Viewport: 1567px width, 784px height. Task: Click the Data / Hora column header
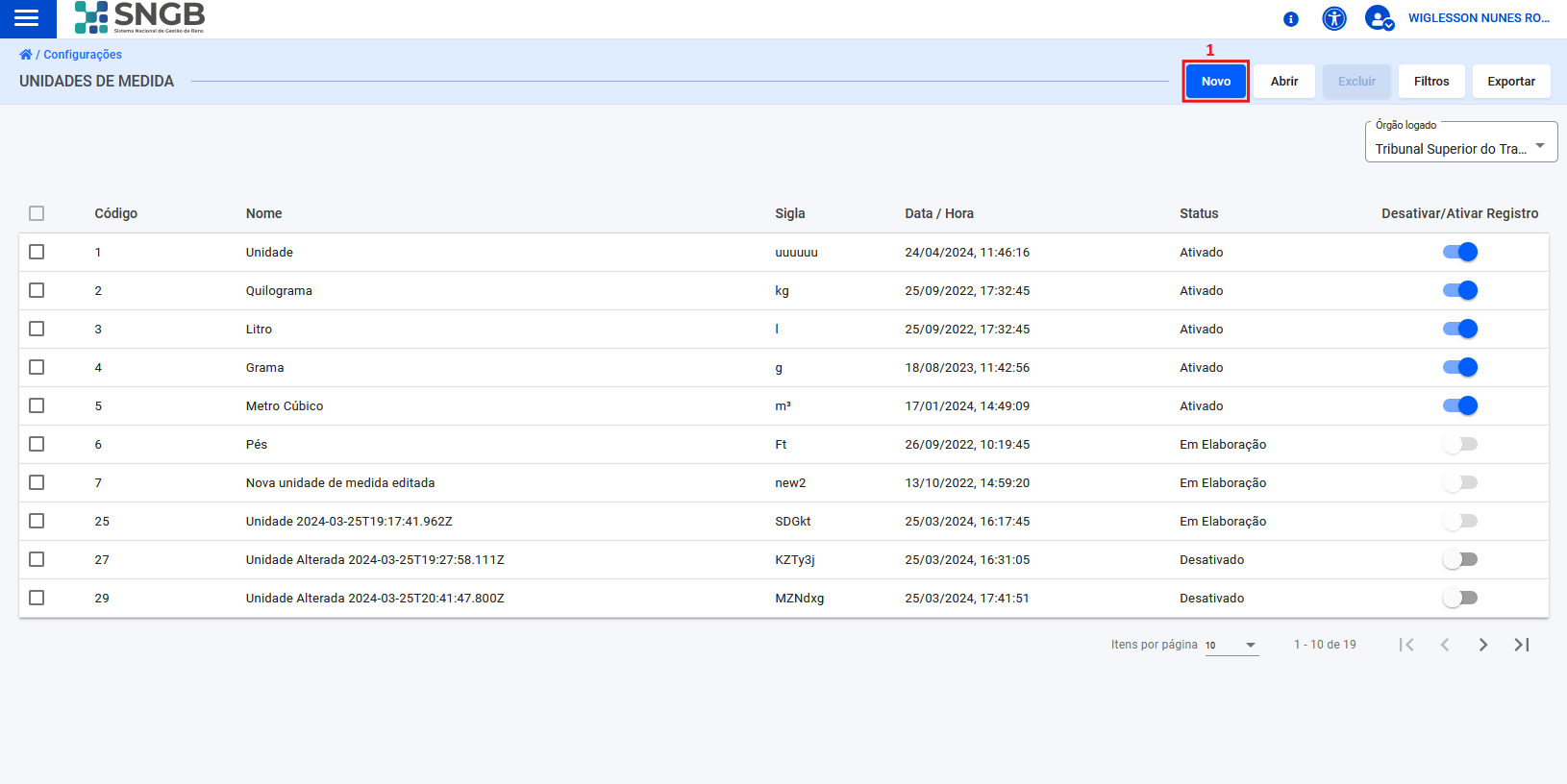[939, 213]
